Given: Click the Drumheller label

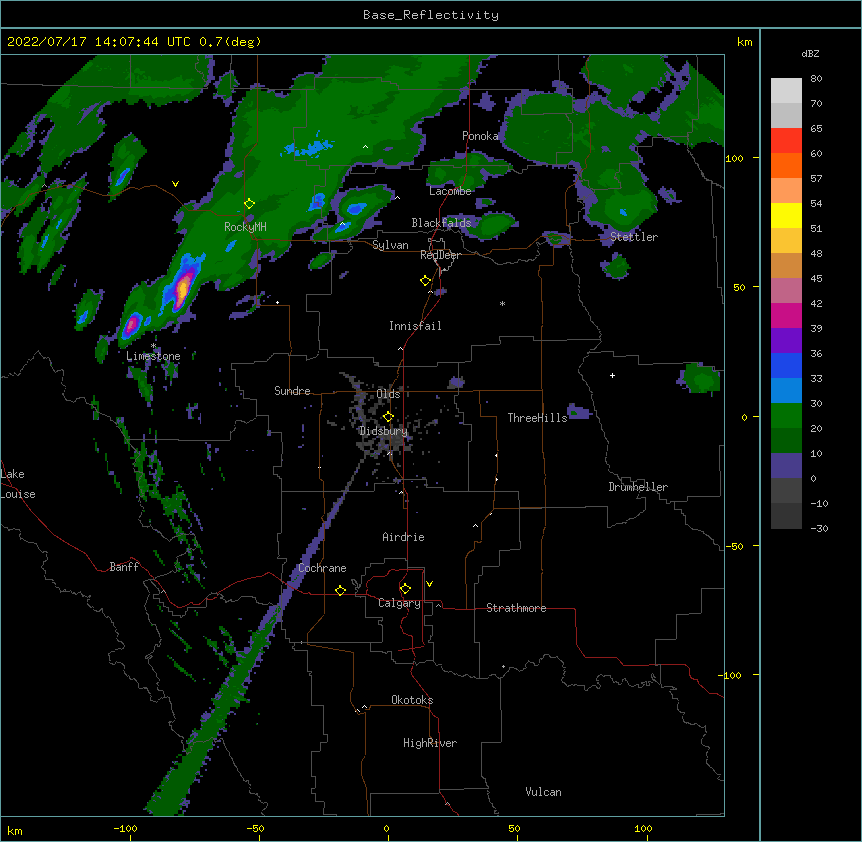Looking at the screenshot, I should [x=638, y=487].
